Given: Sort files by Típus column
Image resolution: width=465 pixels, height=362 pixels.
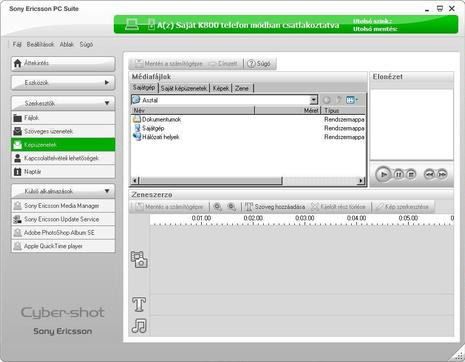Looking at the screenshot, I should (x=343, y=110).
